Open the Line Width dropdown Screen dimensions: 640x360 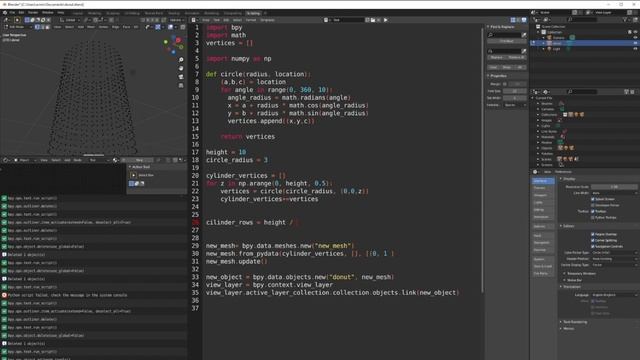(614, 193)
